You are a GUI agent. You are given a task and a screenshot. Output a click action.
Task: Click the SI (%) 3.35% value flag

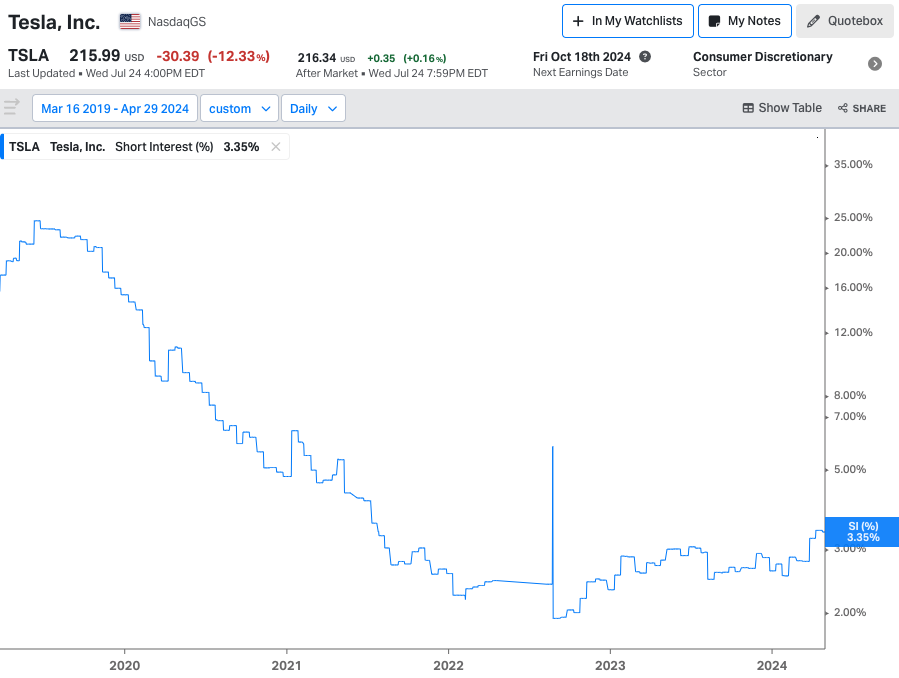click(x=862, y=532)
